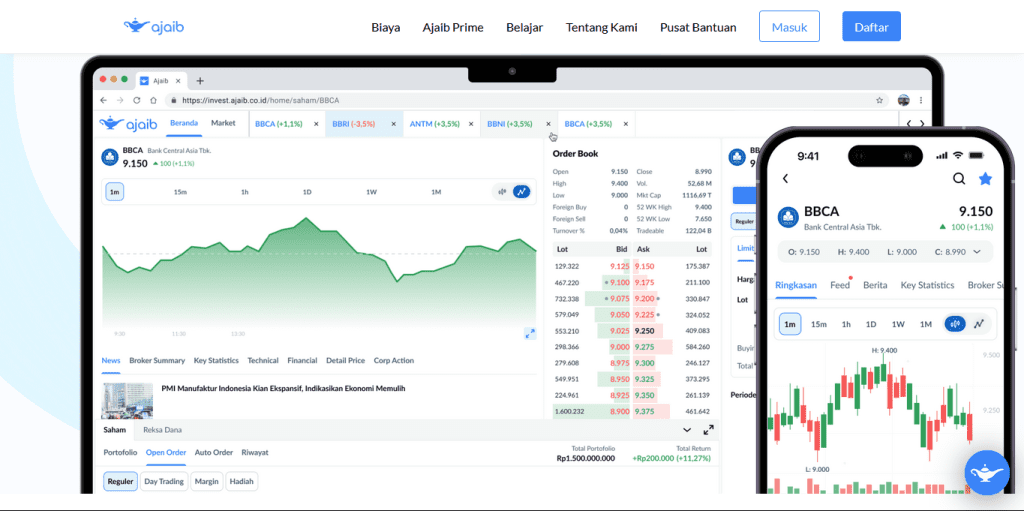Click the browser back arrow in laptop mockup
The image size is (1024, 511).
(103, 100)
